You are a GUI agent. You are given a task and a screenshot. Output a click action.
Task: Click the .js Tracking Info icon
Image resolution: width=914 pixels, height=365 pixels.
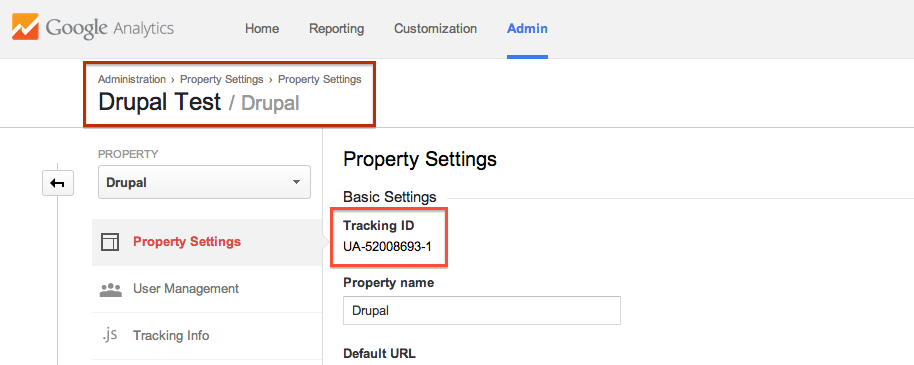(110, 335)
